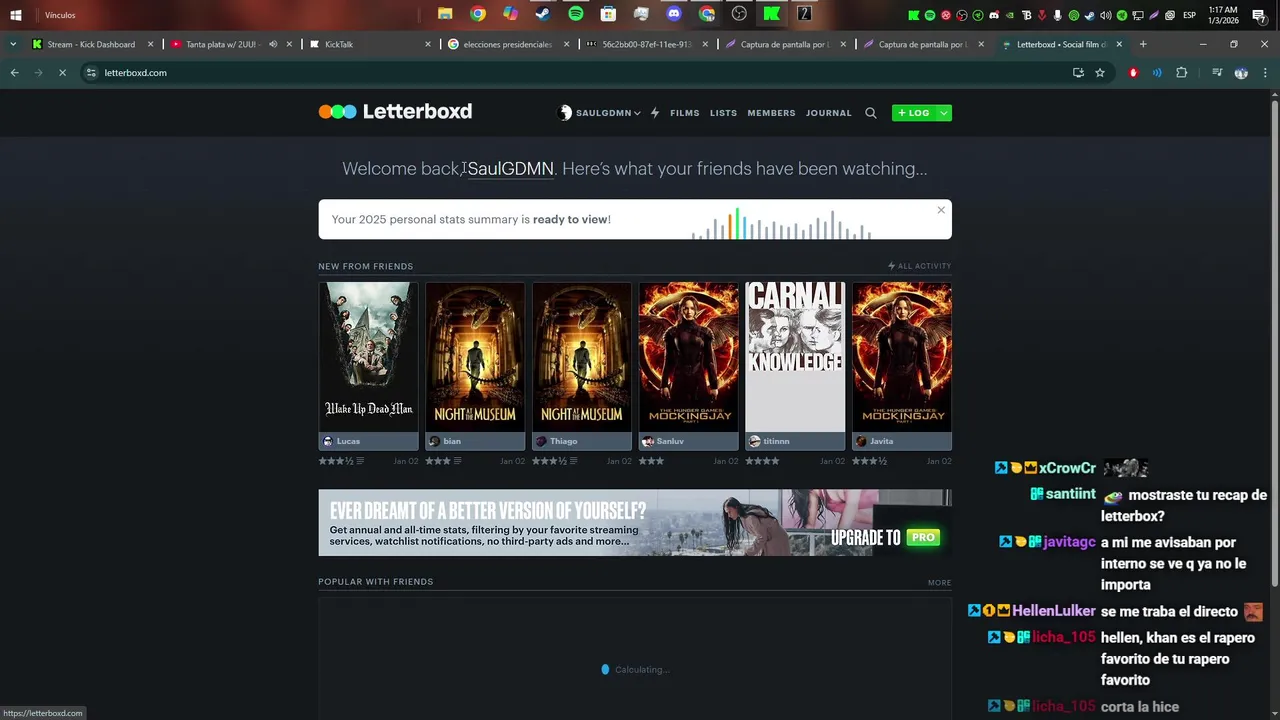Open a new browser tab
1280x720 pixels.
1143,44
